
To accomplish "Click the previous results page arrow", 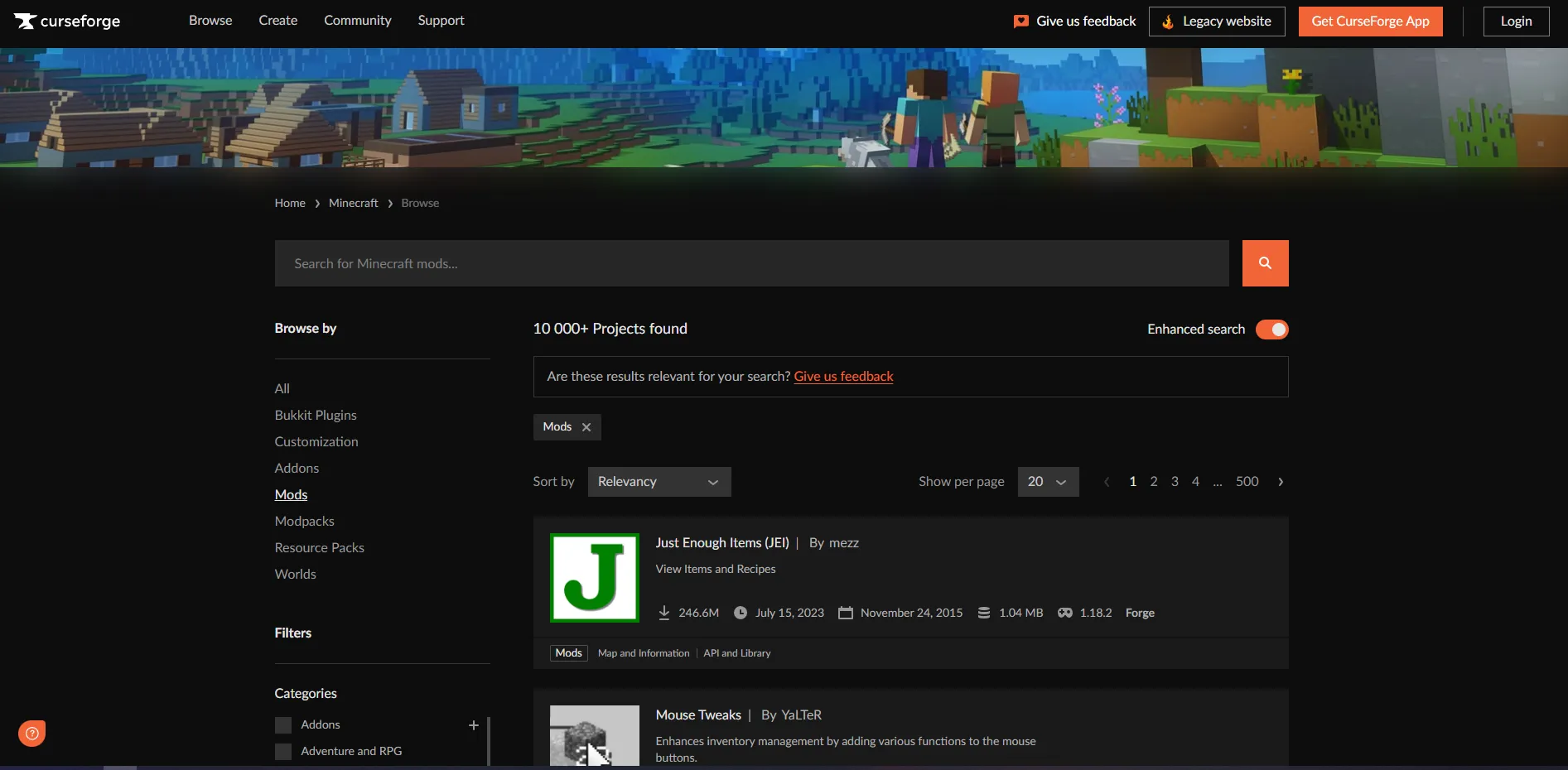I will pyautogui.click(x=1107, y=482).
